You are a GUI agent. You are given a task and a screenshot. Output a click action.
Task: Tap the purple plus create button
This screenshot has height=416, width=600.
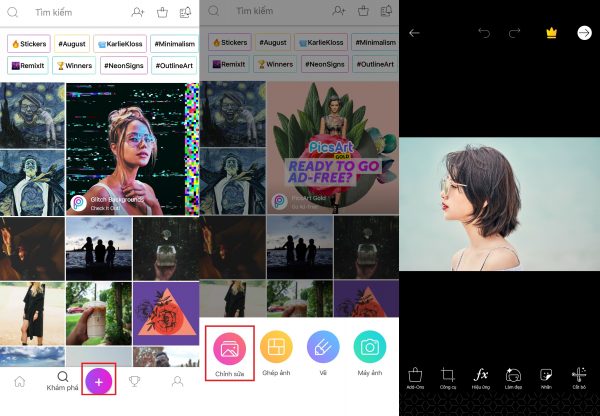coord(99,381)
